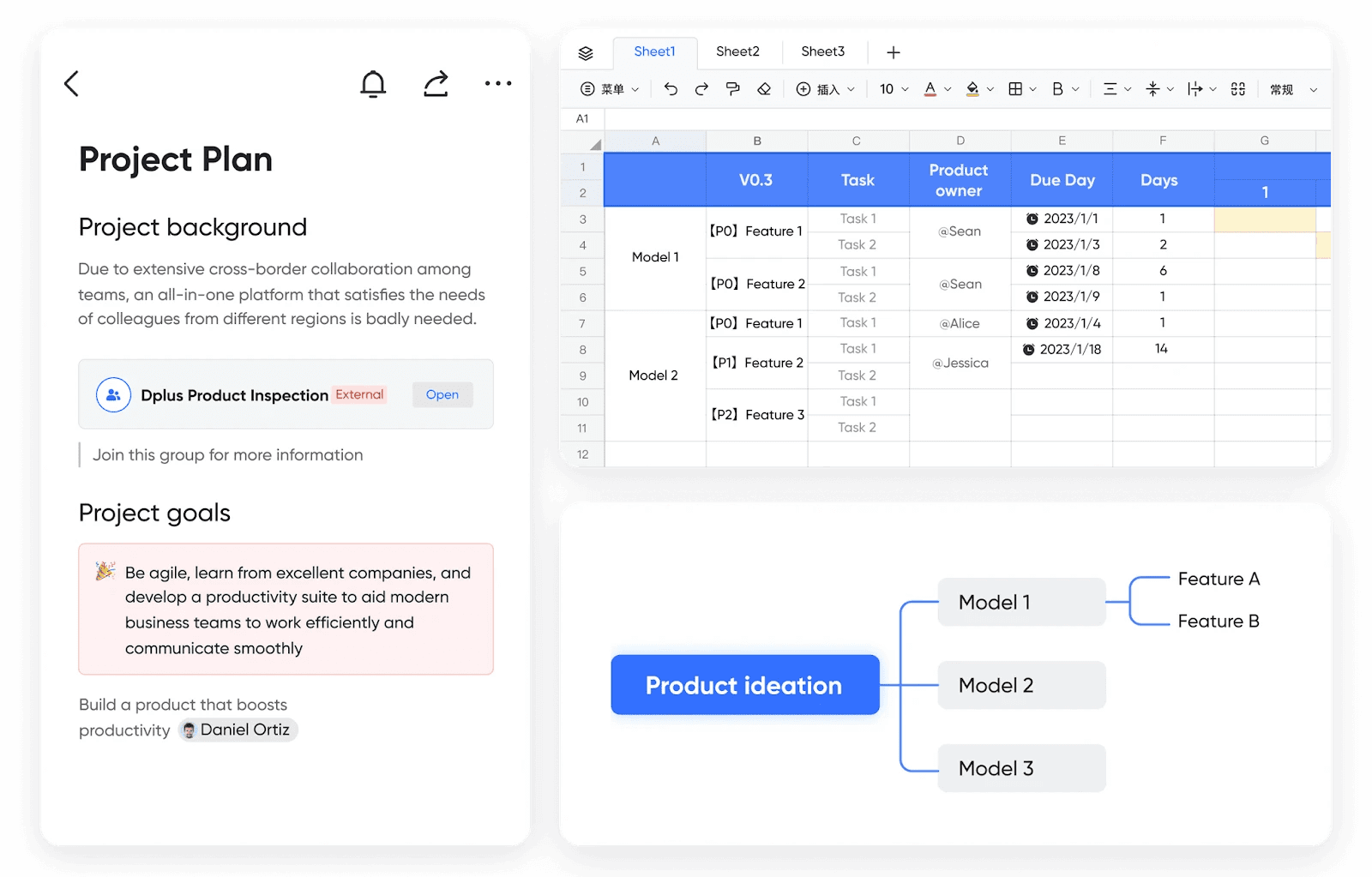Open the fill color bucket dropdown

click(979, 89)
